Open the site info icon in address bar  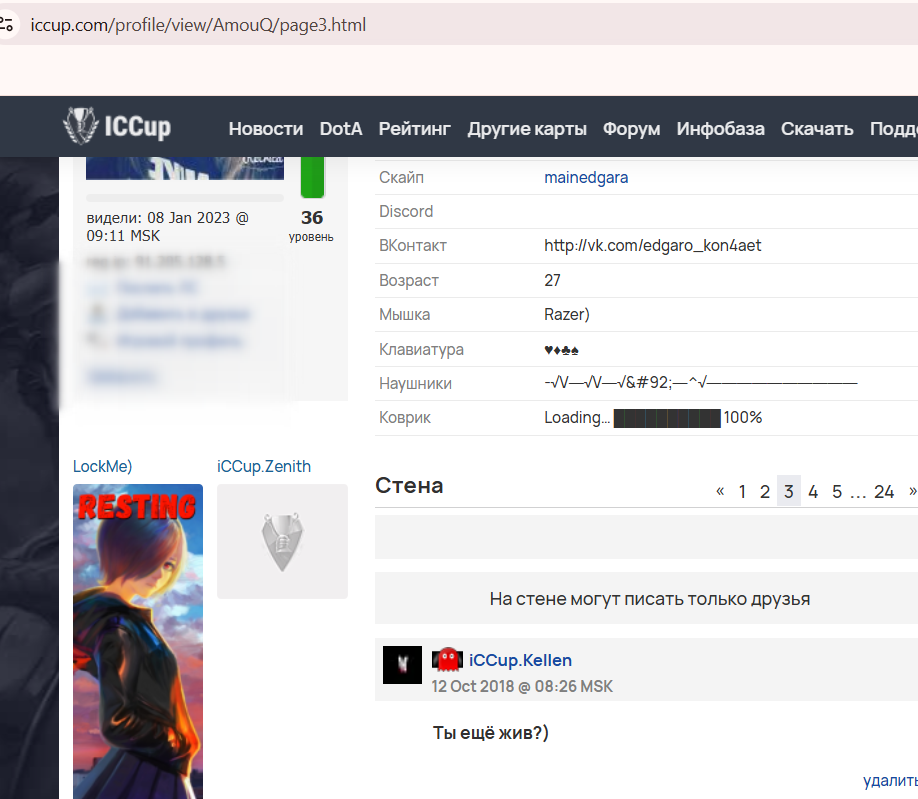point(6,25)
